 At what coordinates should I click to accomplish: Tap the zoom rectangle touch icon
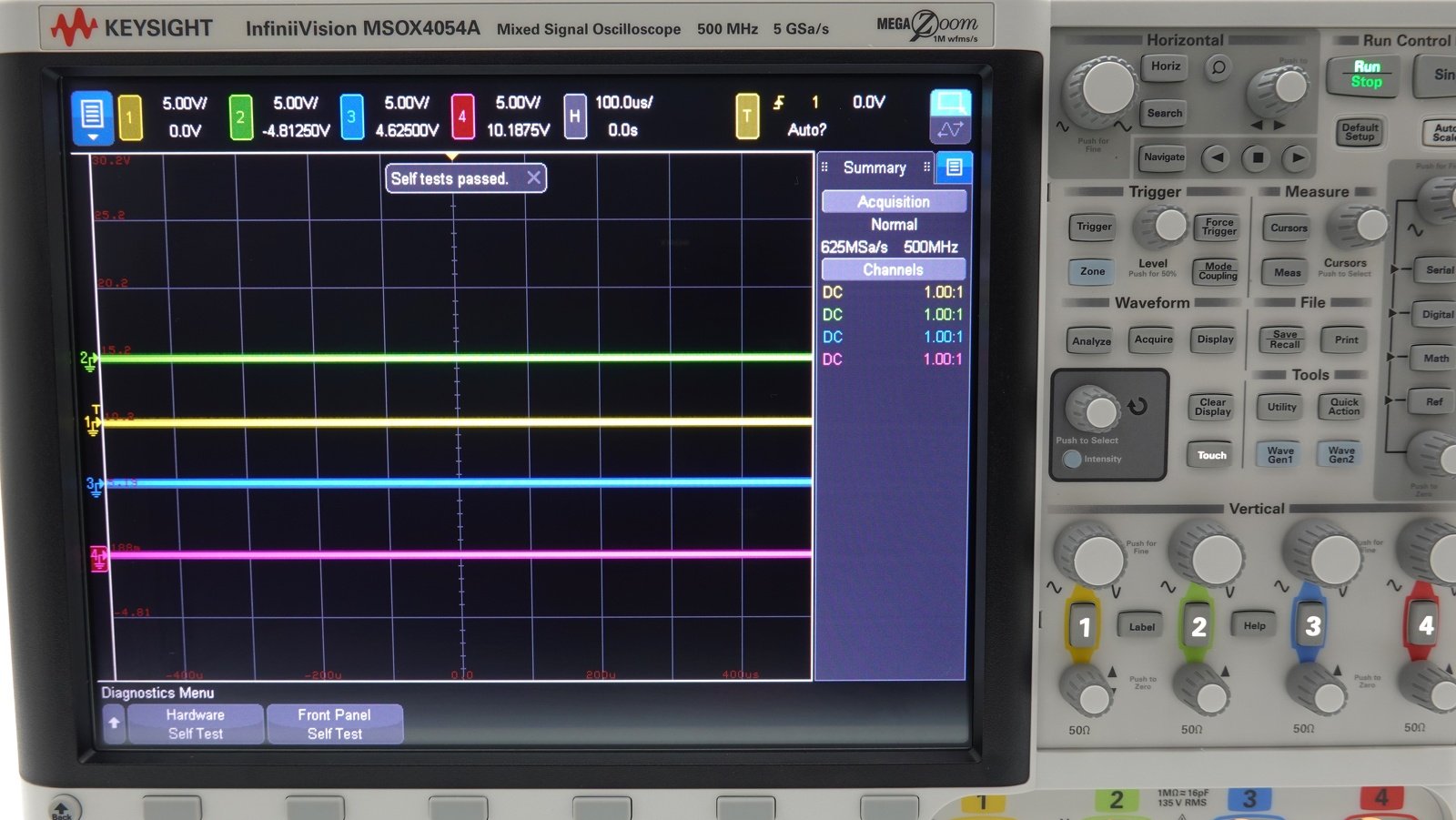tap(951, 102)
